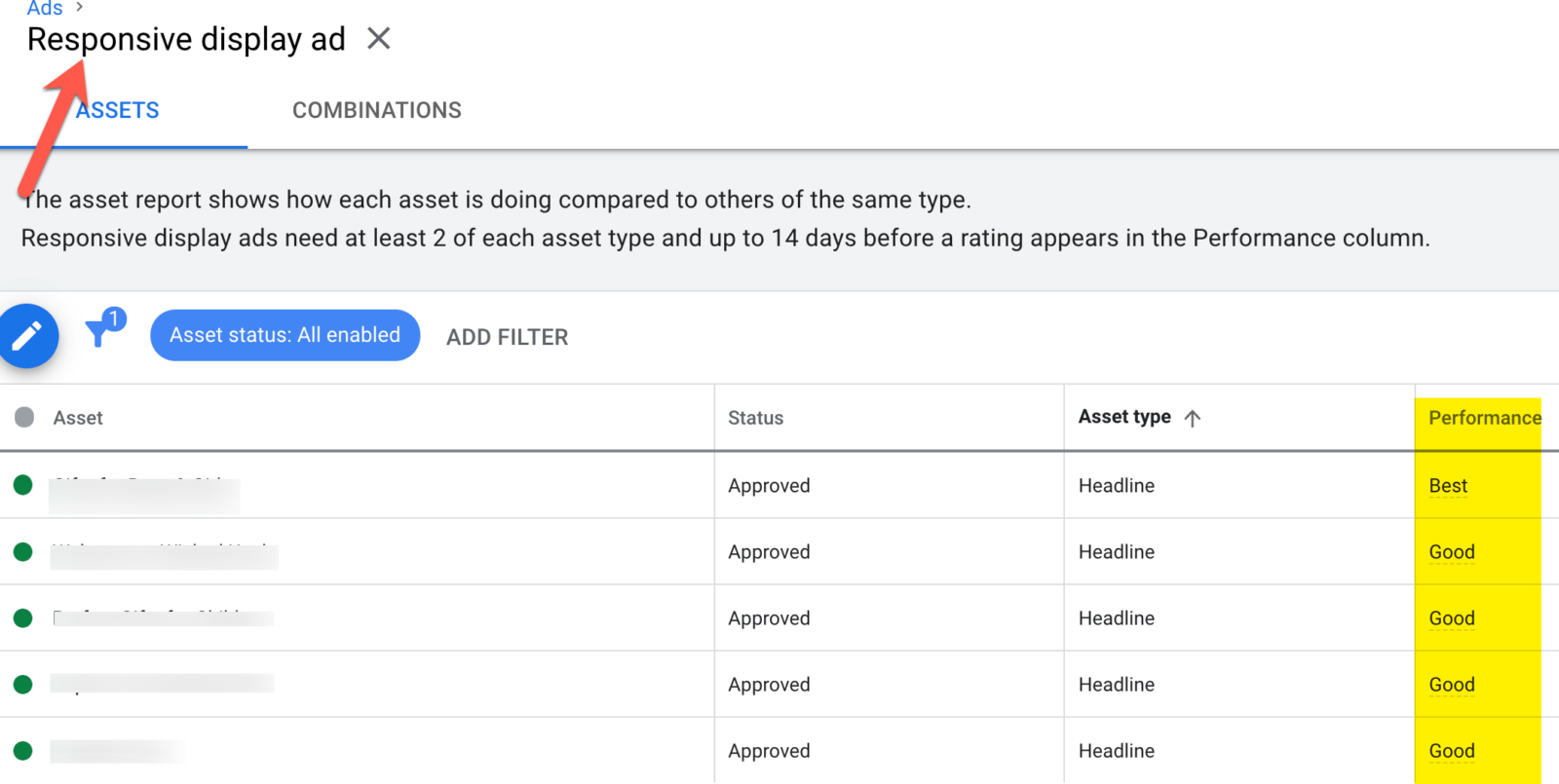The width and height of the screenshot is (1559, 784).
Task: Click the Asset type sort arrow
Action: (1192, 418)
